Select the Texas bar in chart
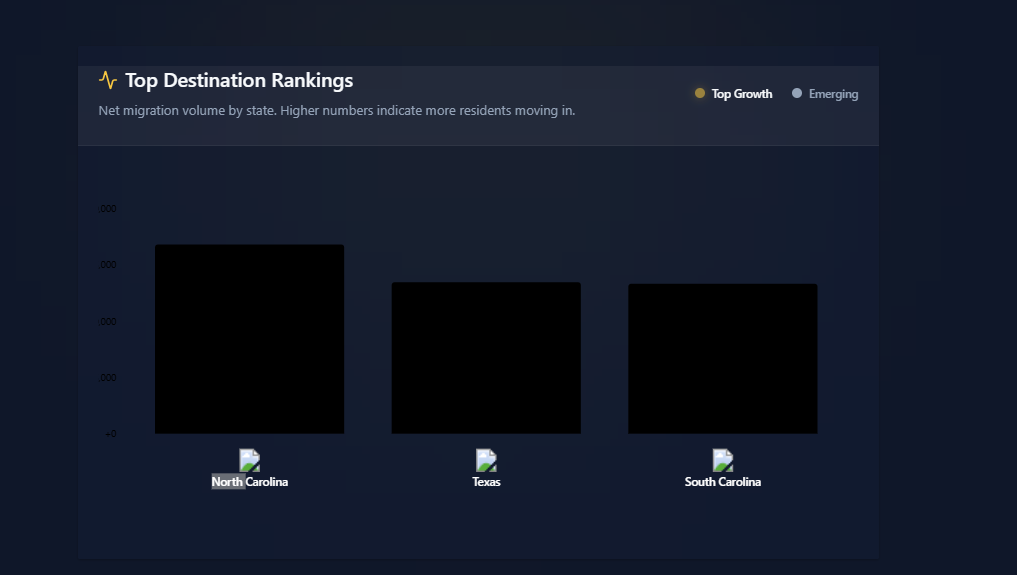 (486, 358)
